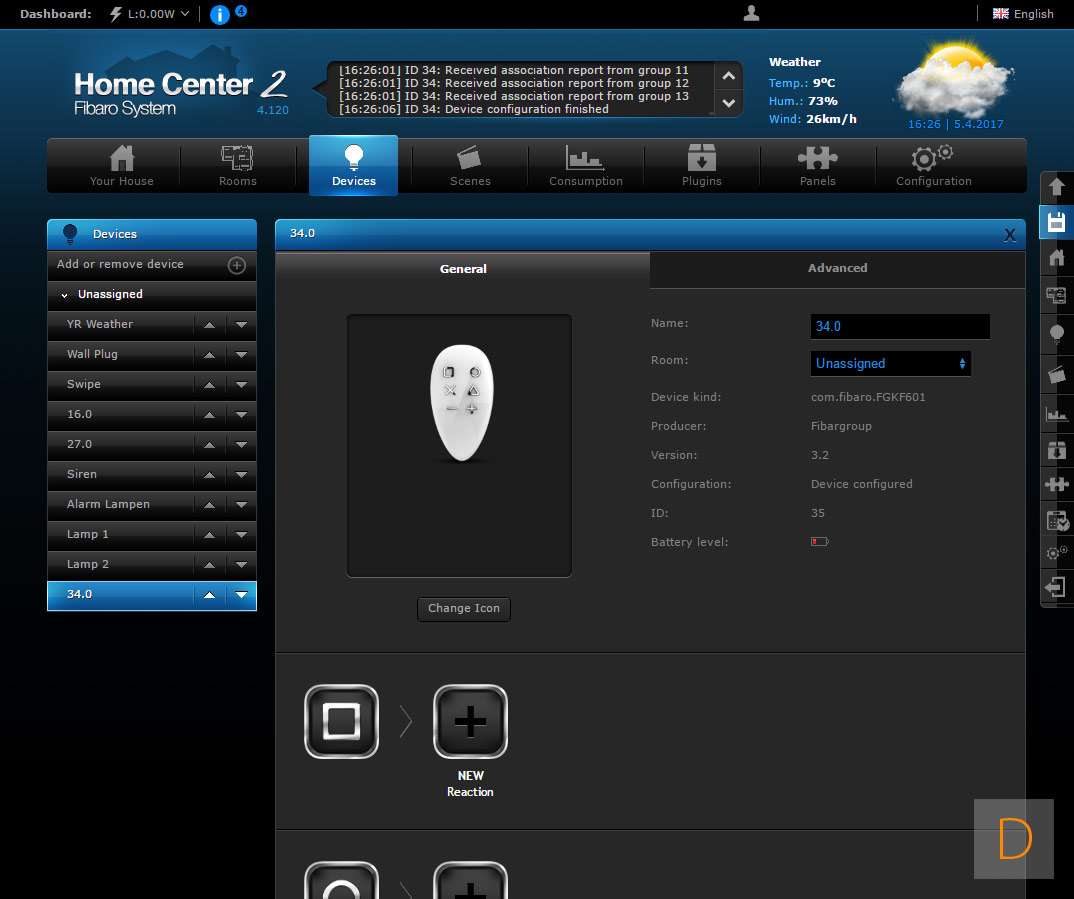Move device 27.0 down

[241, 445]
